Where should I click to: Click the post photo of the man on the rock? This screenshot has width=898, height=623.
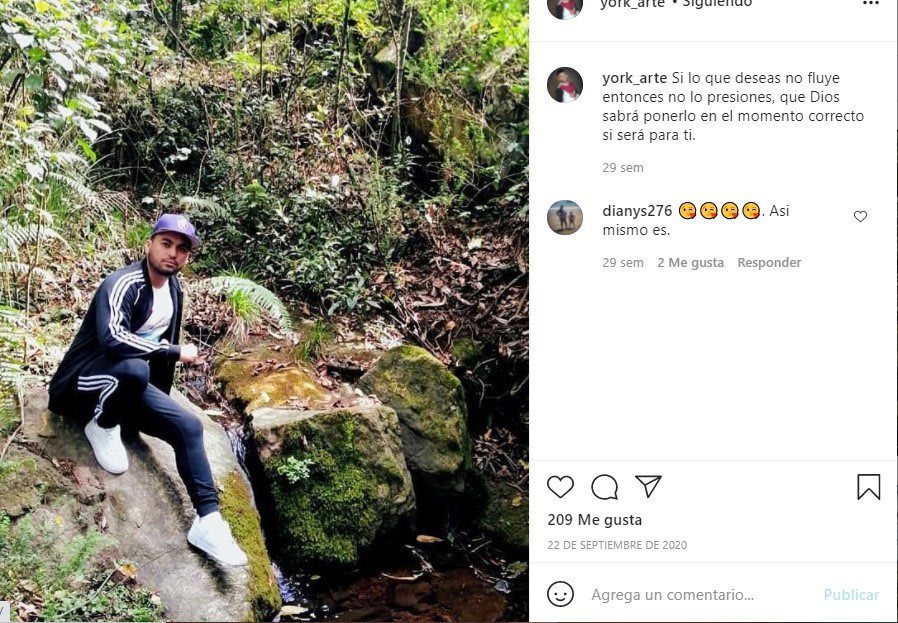(x=264, y=311)
